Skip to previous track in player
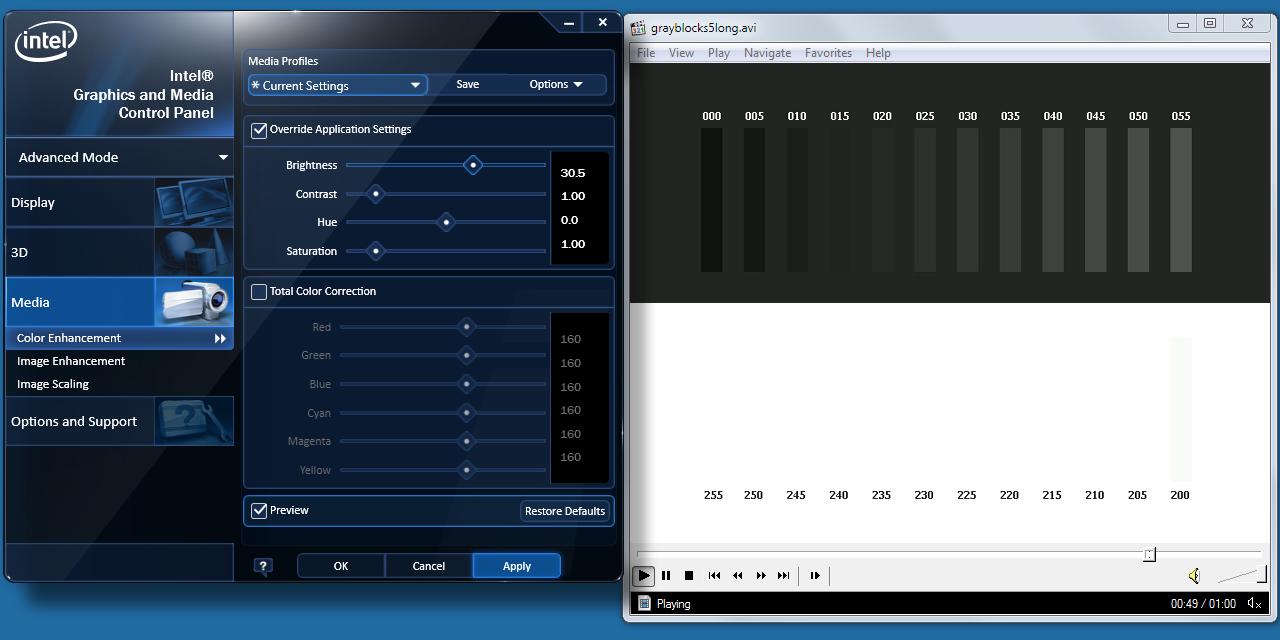This screenshot has width=1280, height=640. [714, 576]
